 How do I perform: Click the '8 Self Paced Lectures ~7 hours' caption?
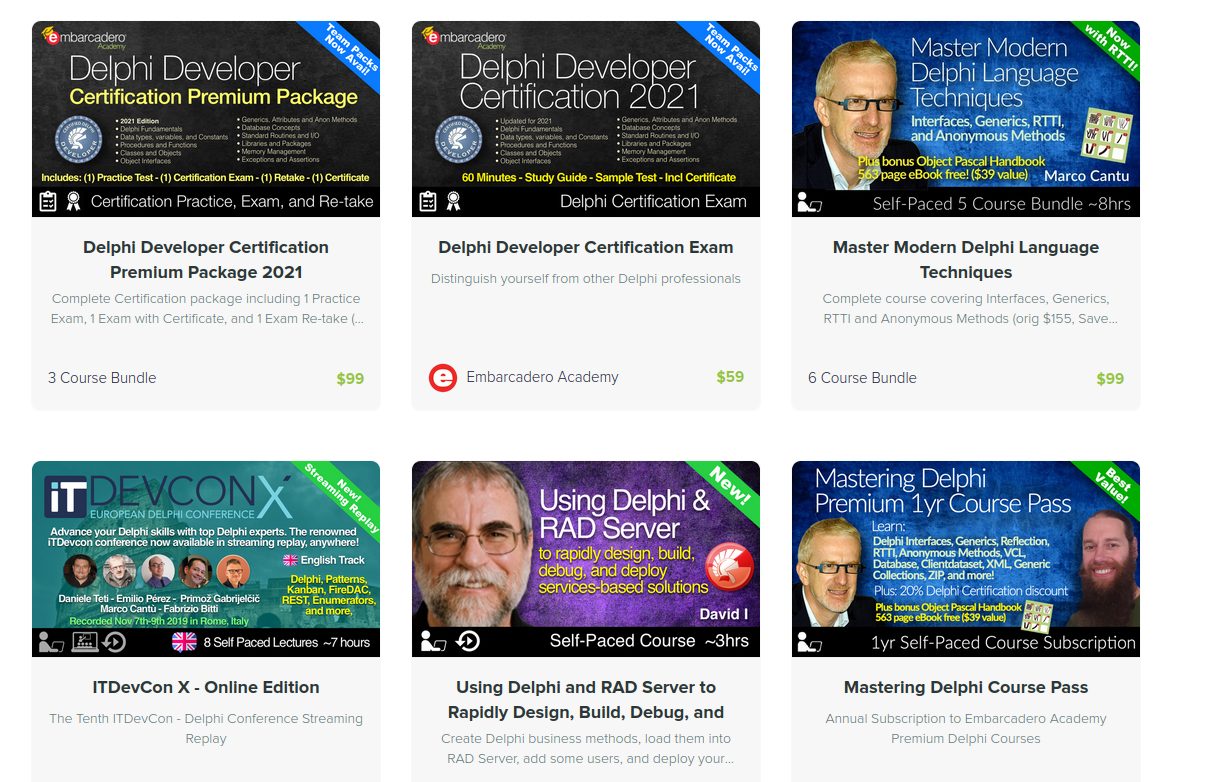tap(287, 642)
